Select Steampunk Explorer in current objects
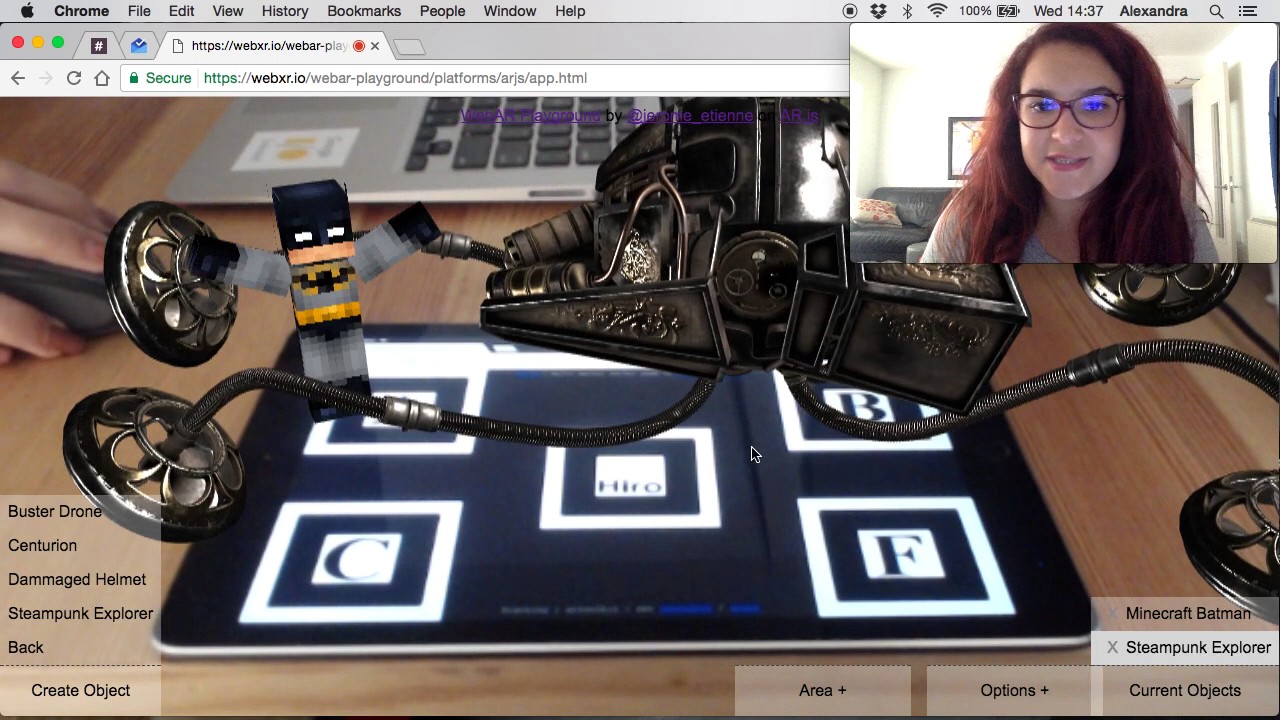 (x=1198, y=647)
